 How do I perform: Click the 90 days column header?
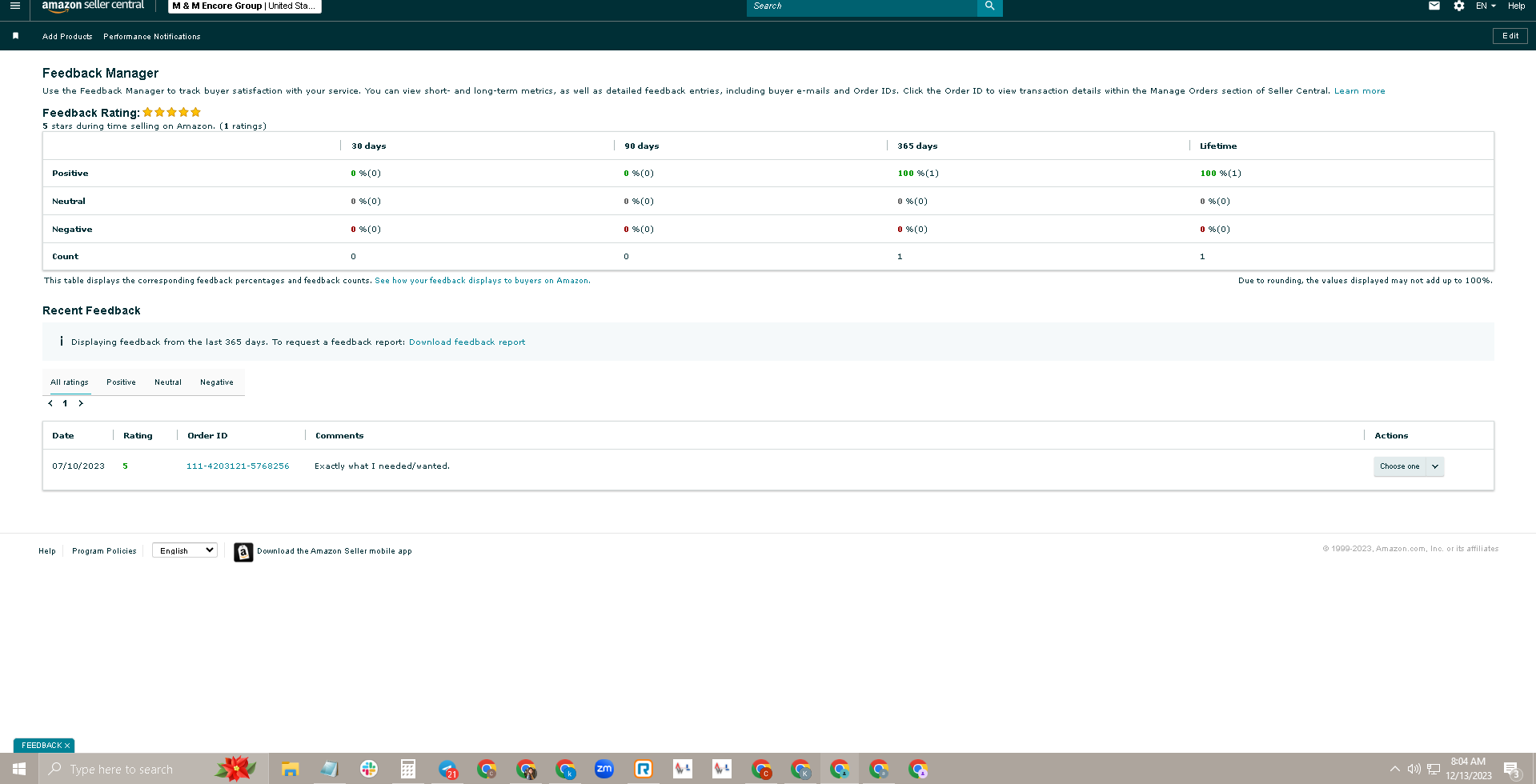click(642, 146)
